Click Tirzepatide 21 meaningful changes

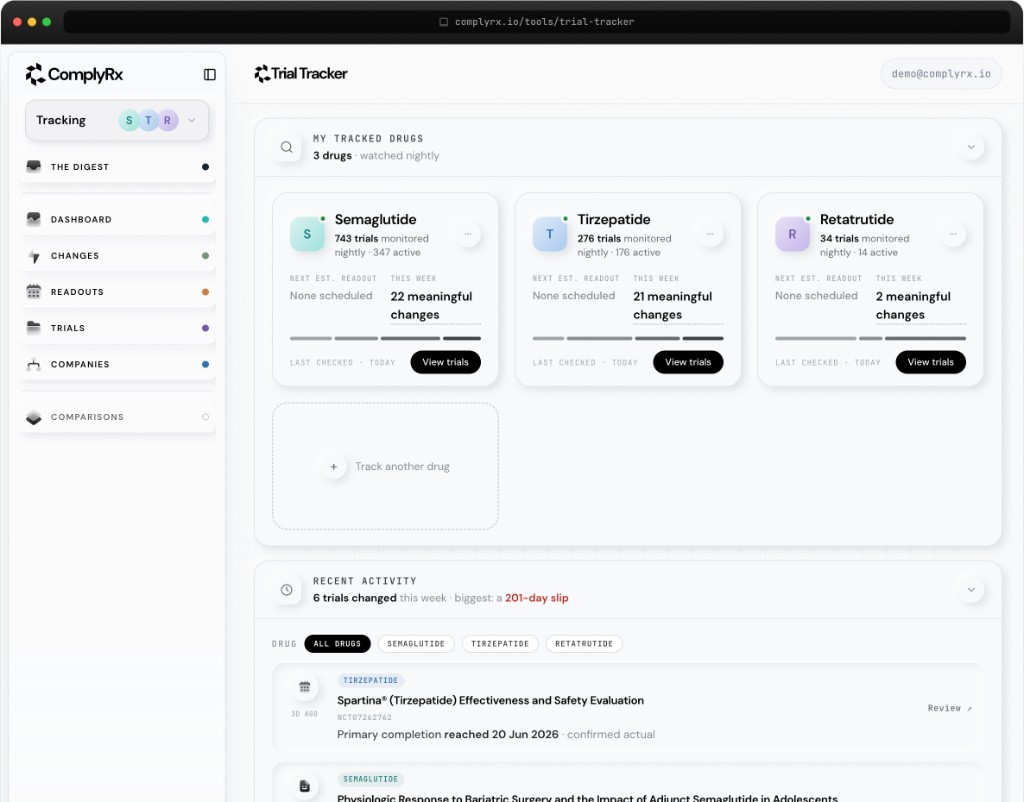coord(678,306)
